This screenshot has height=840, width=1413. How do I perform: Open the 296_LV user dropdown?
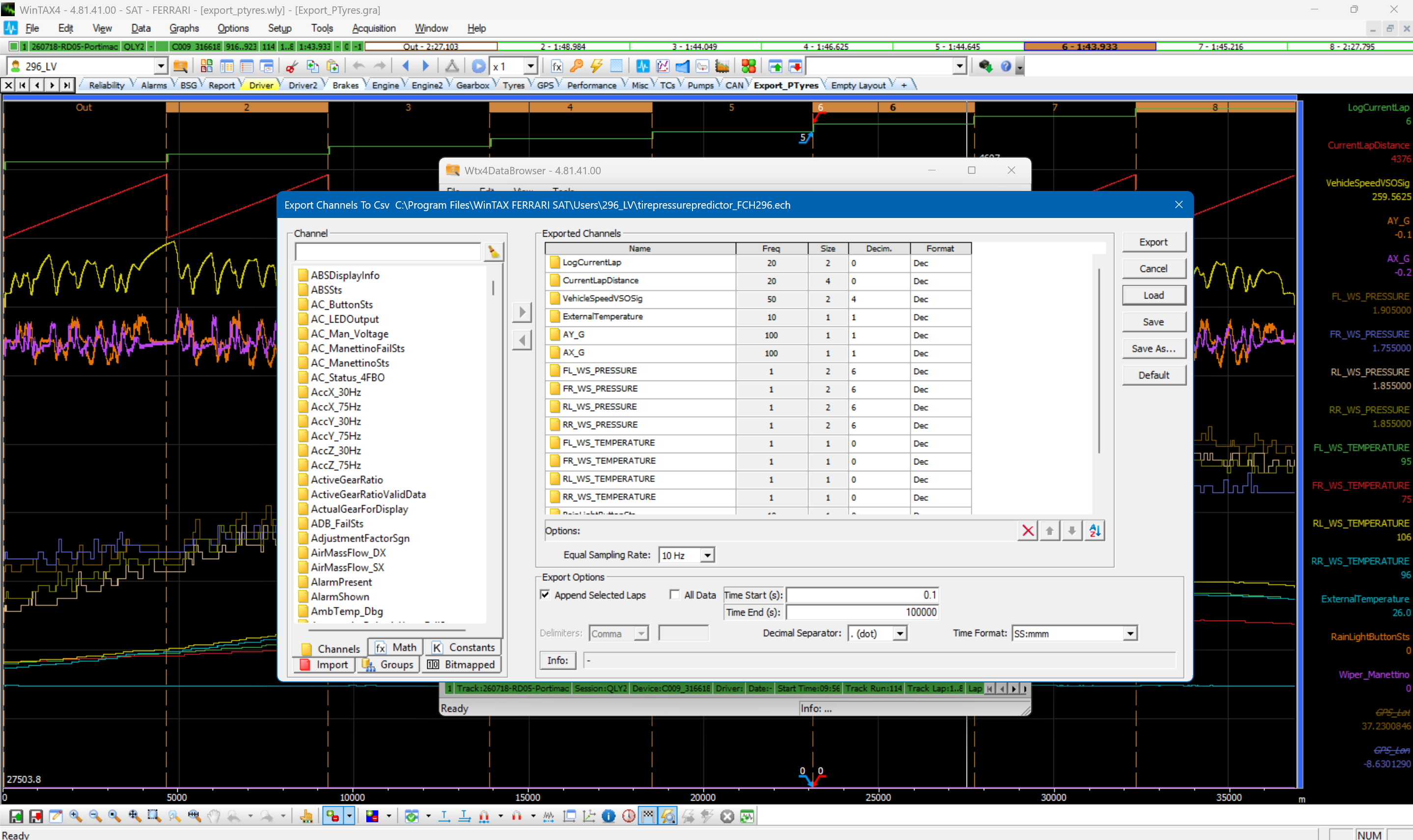(x=161, y=67)
